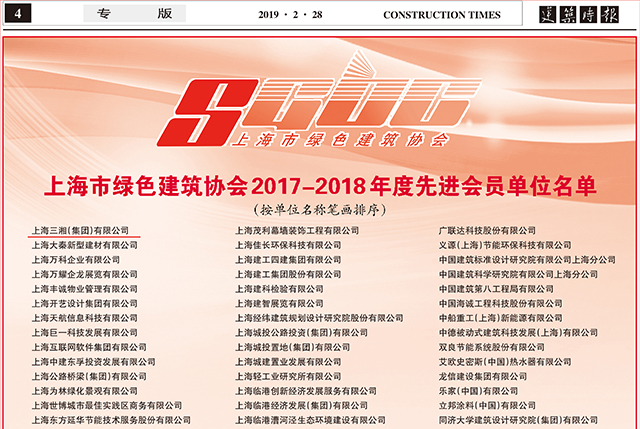Select 上海大秦新型建材有限公司 in the list
Image resolution: width=640 pixels, height=429 pixels.
(85, 245)
